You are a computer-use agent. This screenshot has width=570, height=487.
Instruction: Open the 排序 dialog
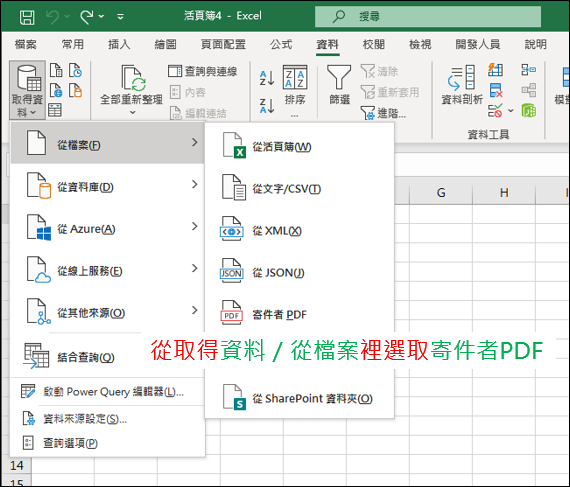[x=295, y=86]
